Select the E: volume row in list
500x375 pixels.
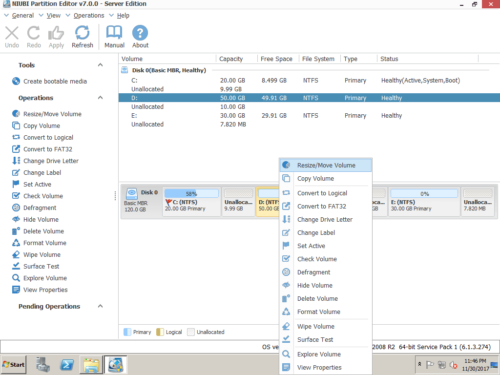tap(309, 116)
